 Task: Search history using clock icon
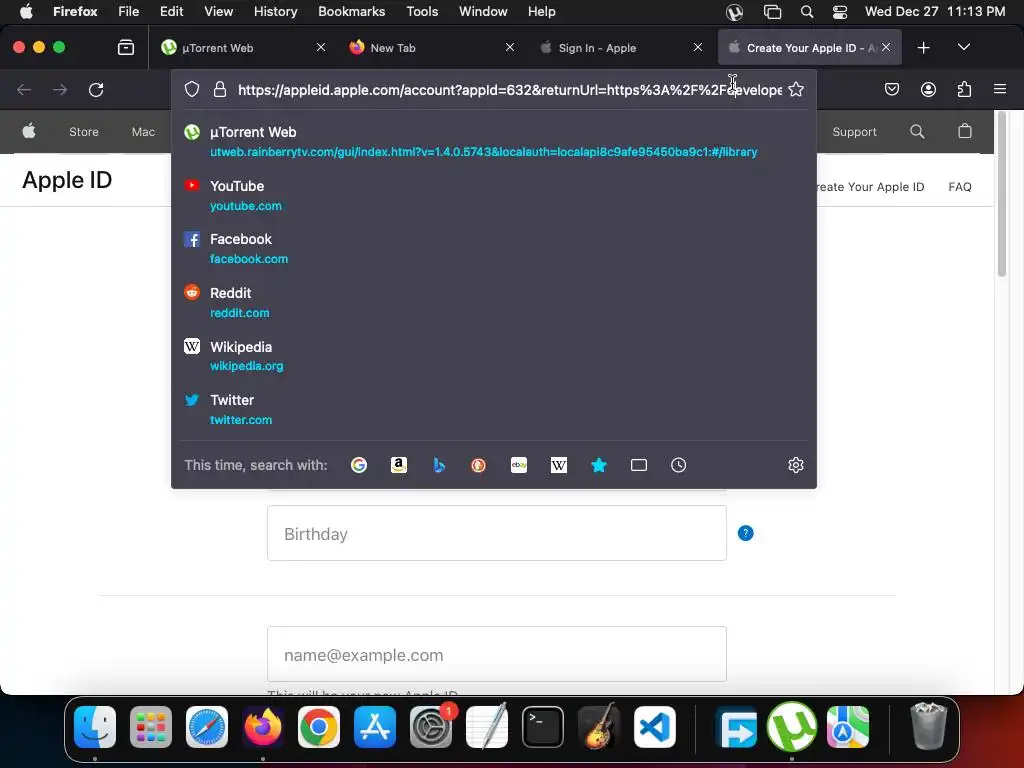coord(679,465)
